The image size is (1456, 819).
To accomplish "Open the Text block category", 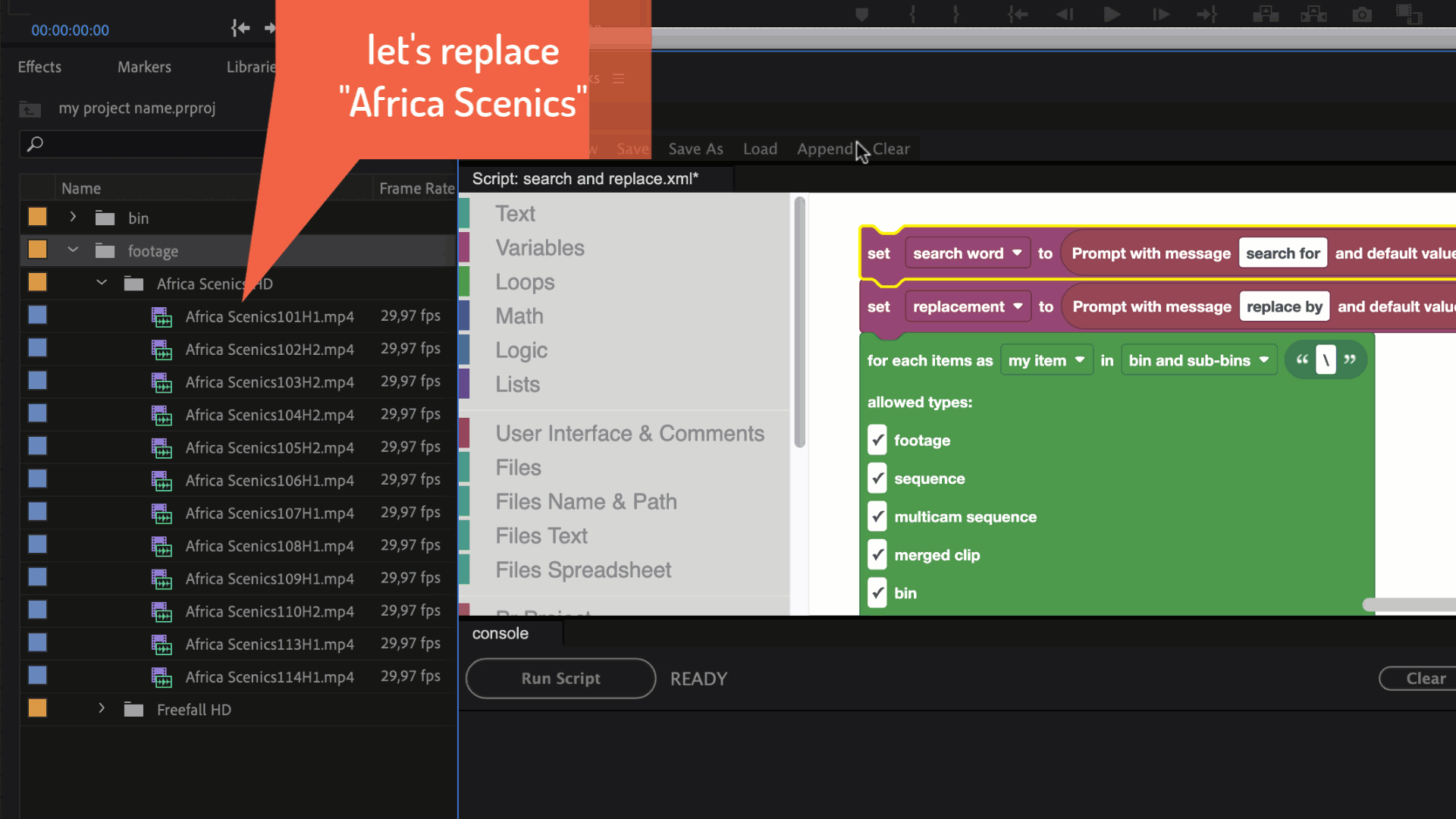I will point(516,214).
